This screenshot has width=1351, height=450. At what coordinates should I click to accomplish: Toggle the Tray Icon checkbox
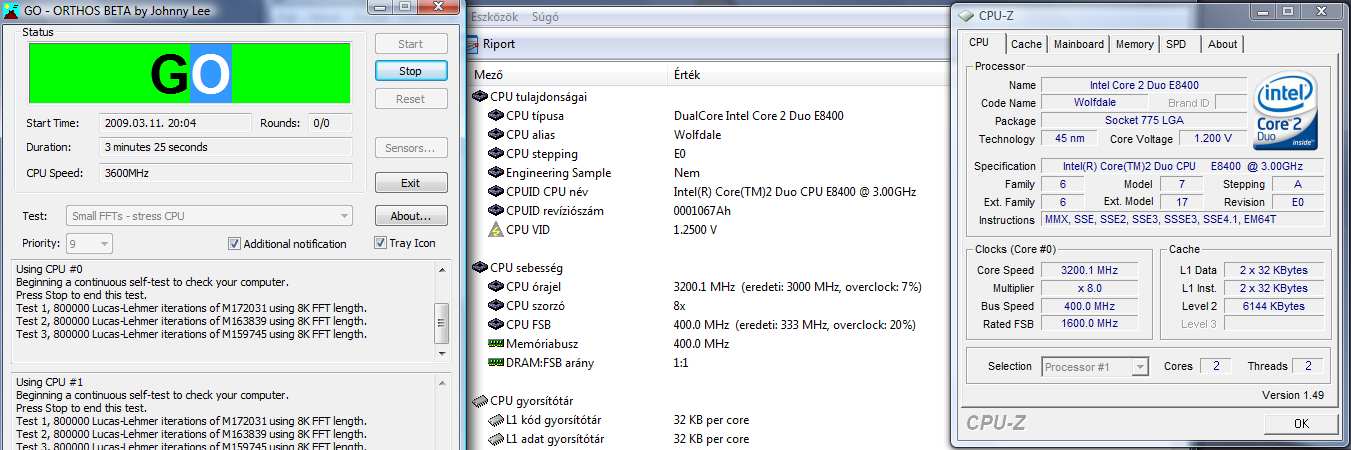coord(381,243)
